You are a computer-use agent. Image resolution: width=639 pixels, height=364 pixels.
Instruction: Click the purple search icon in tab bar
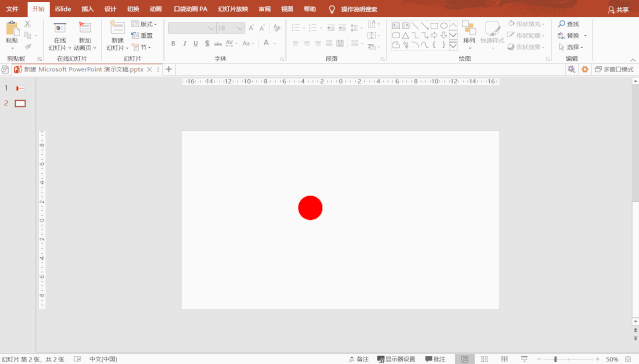click(x=571, y=69)
